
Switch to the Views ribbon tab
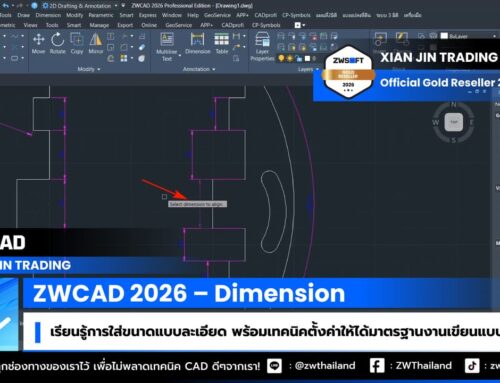pos(30,25)
